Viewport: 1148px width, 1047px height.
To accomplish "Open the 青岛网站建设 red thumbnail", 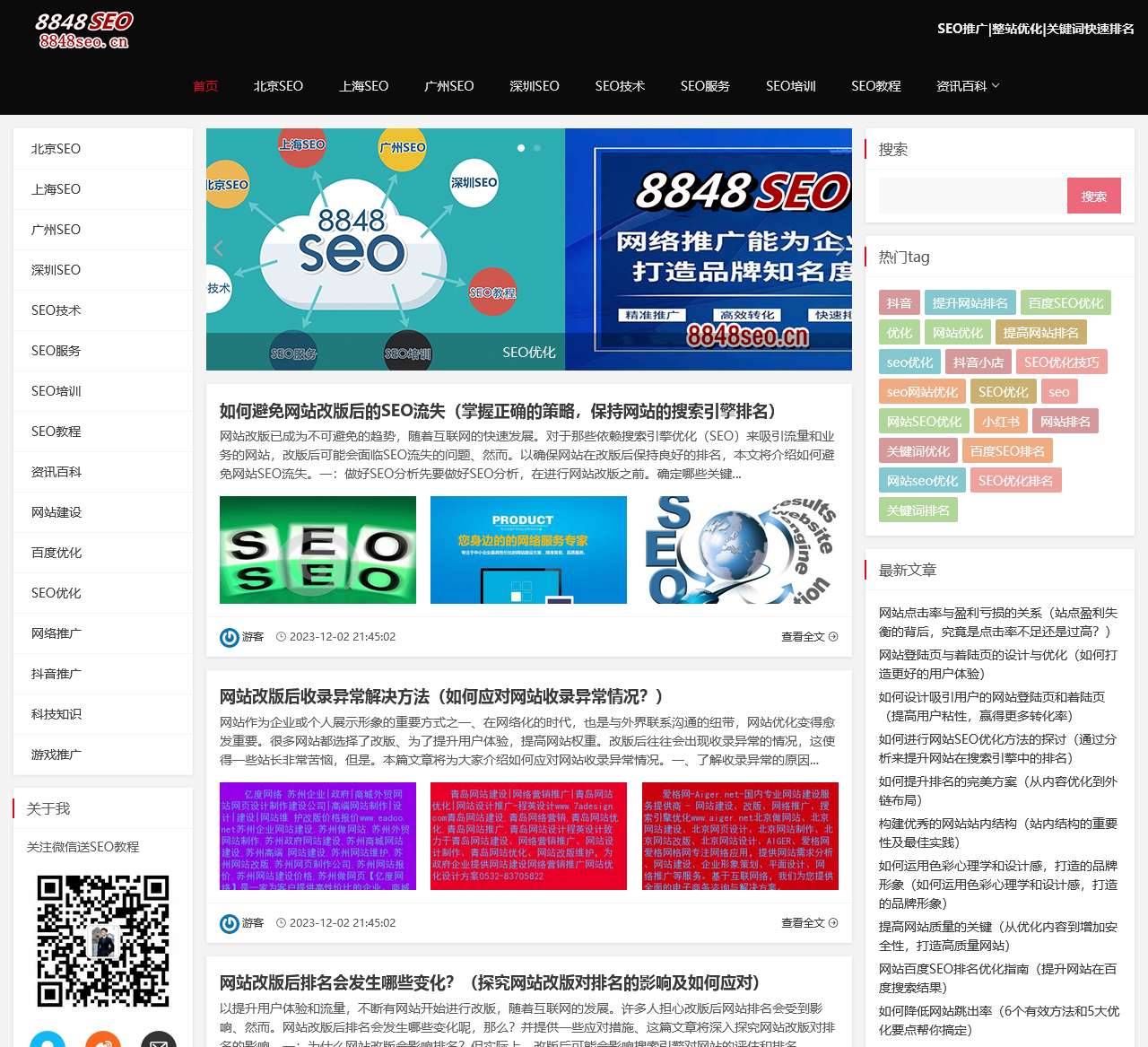I will (x=529, y=836).
